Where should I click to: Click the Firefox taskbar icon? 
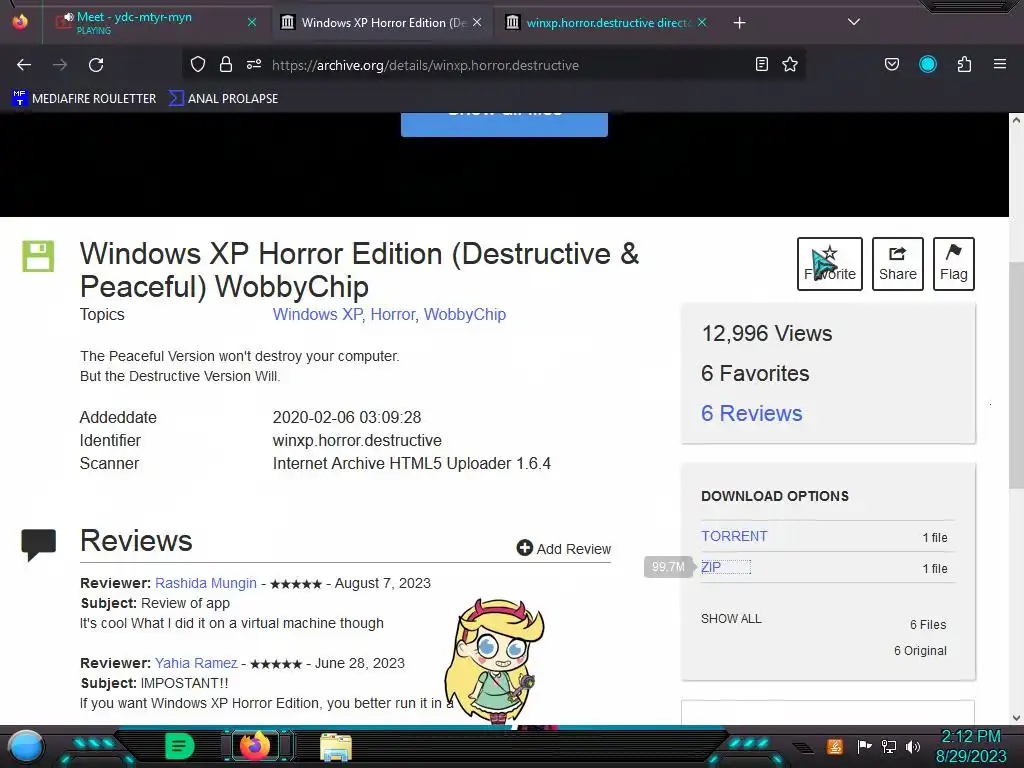[x=255, y=746]
